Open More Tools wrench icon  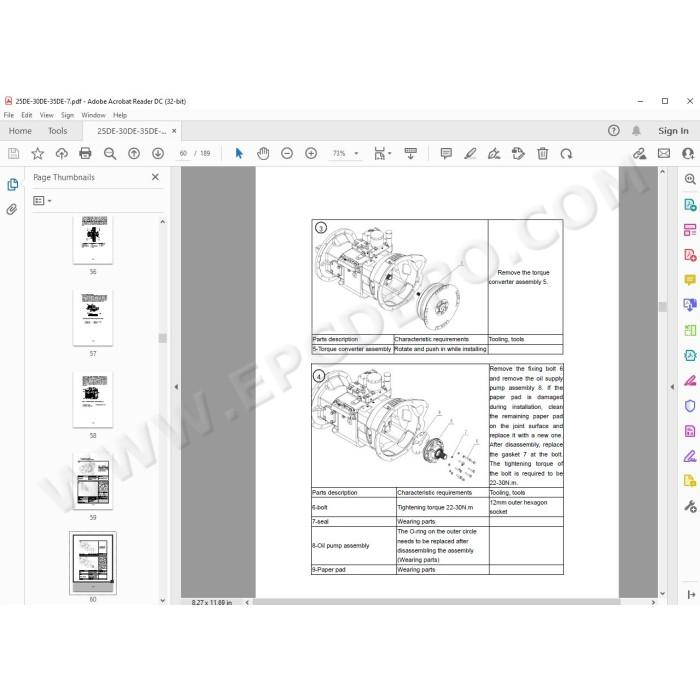(690, 506)
